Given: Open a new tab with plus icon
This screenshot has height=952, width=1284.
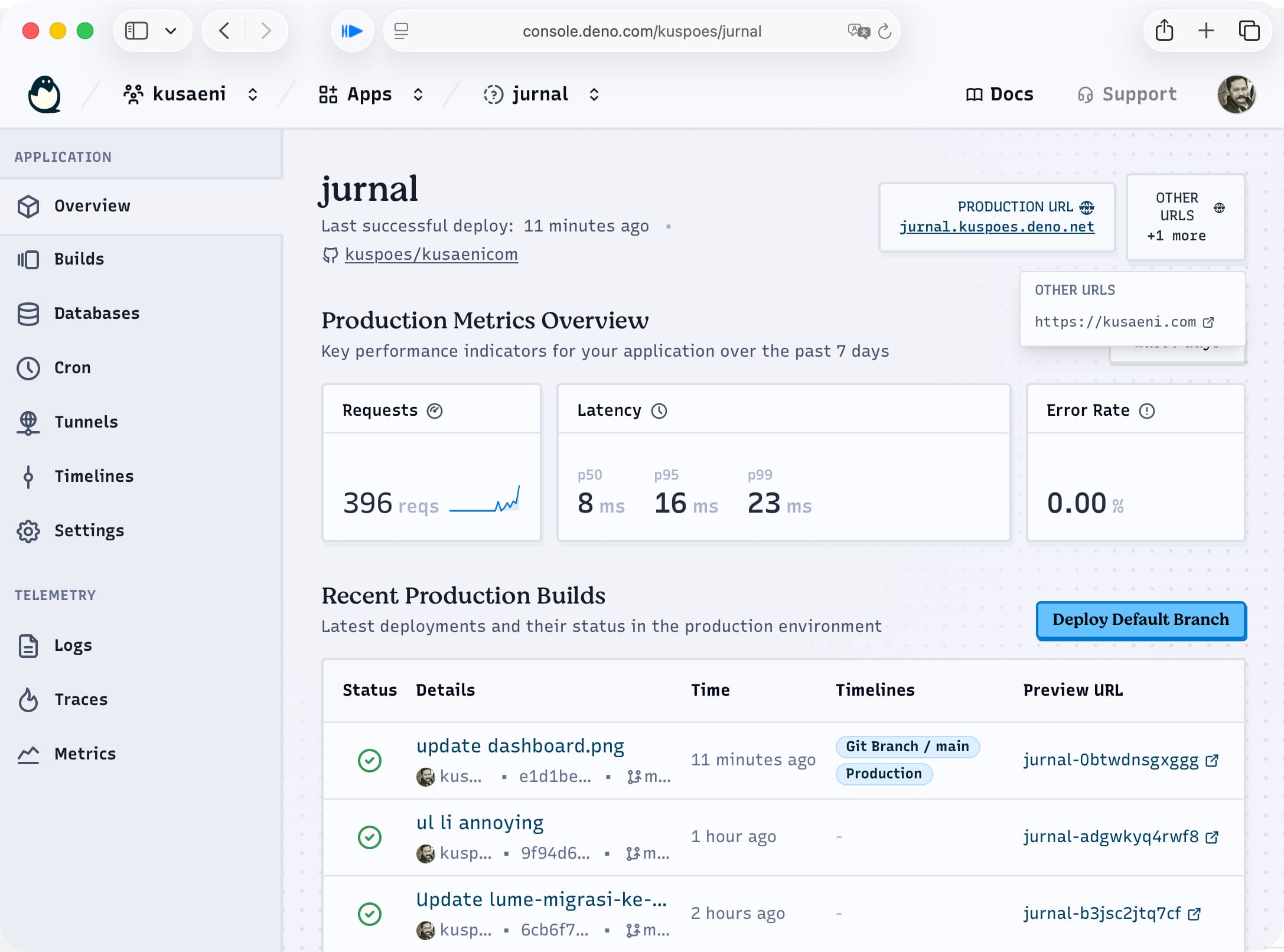Looking at the screenshot, I should click(1206, 31).
